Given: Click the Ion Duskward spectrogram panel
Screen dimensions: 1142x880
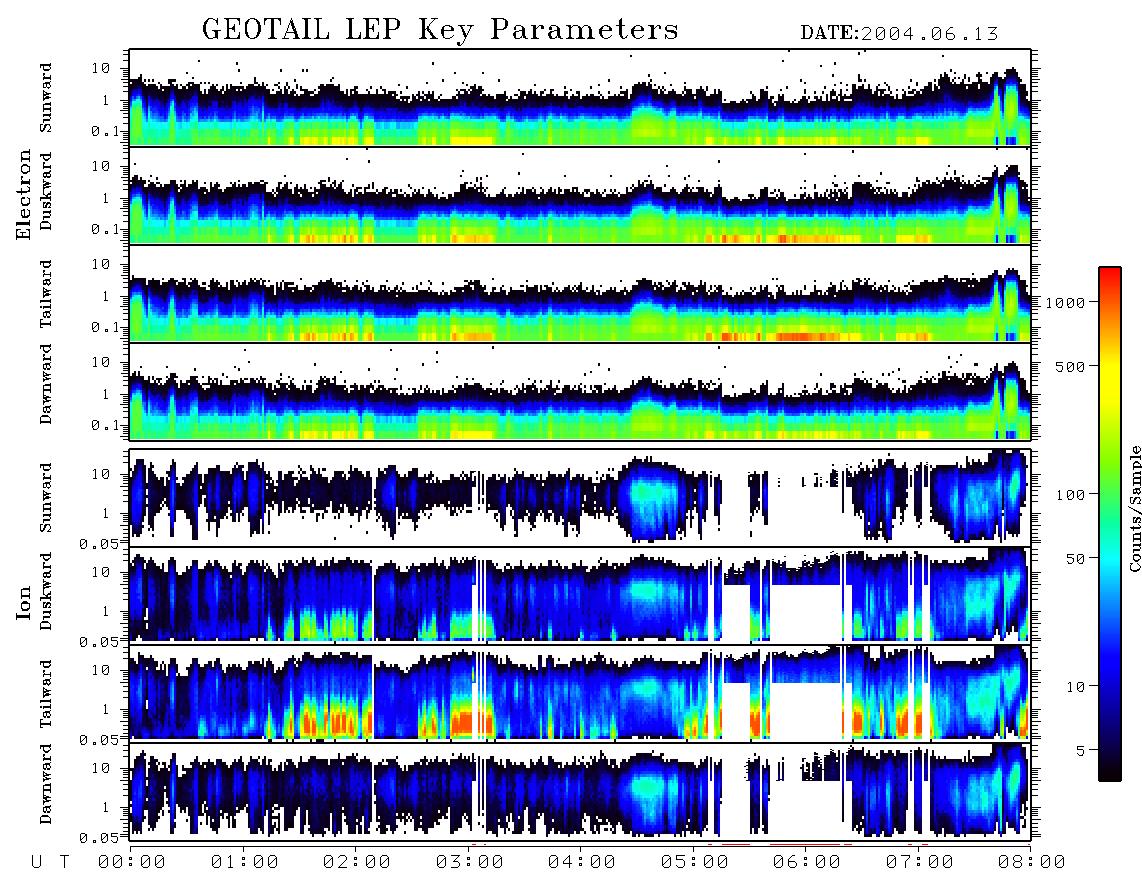Looking at the screenshot, I should coord(580,595).
